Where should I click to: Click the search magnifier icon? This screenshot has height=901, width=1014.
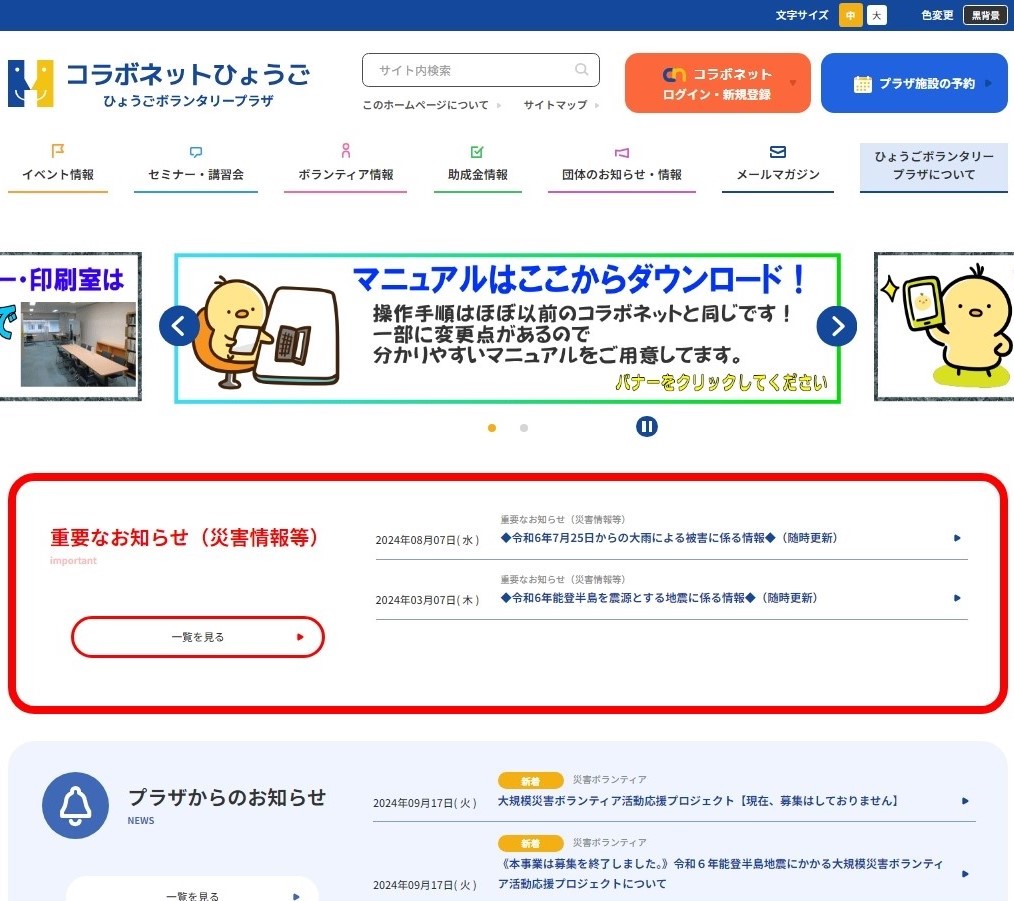[x=581, y=70]
